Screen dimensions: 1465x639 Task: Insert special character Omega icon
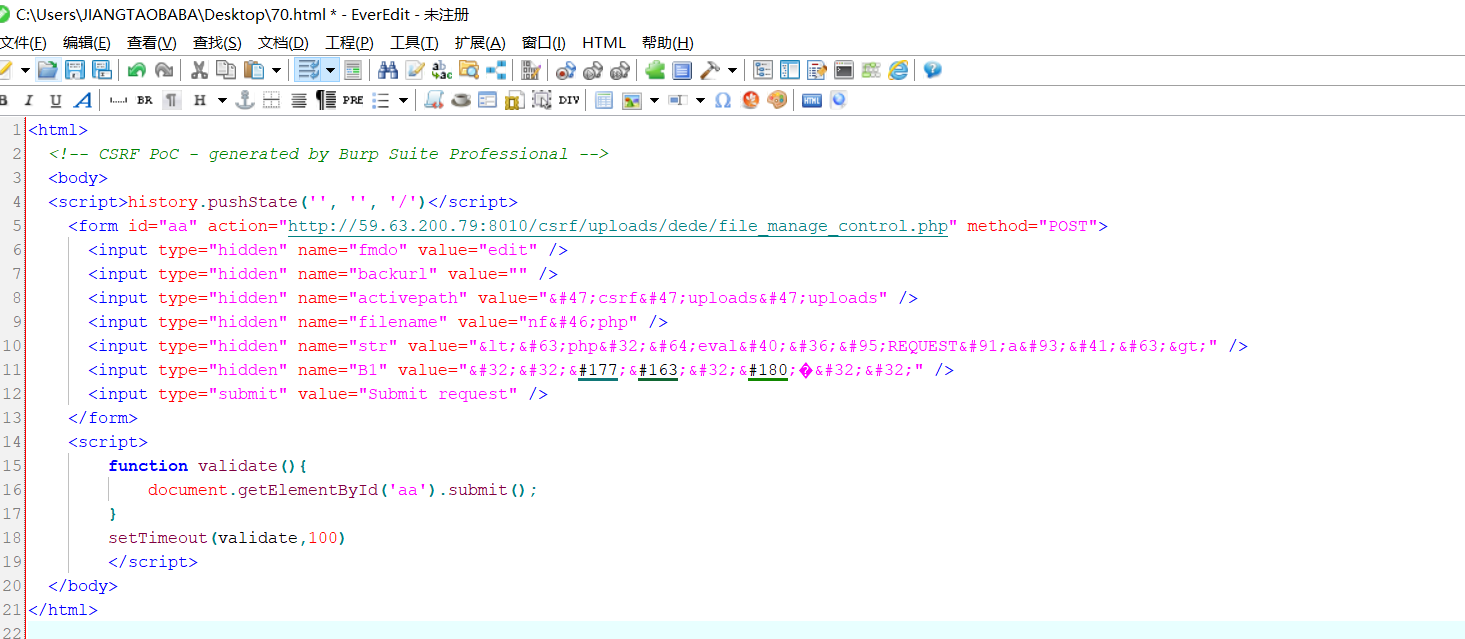[723, 100]
